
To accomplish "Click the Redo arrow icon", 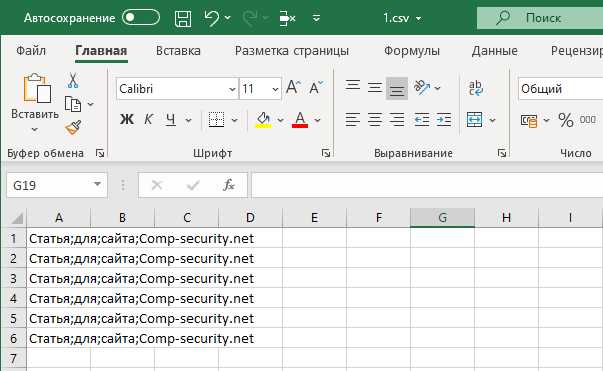I will point(250,18).
